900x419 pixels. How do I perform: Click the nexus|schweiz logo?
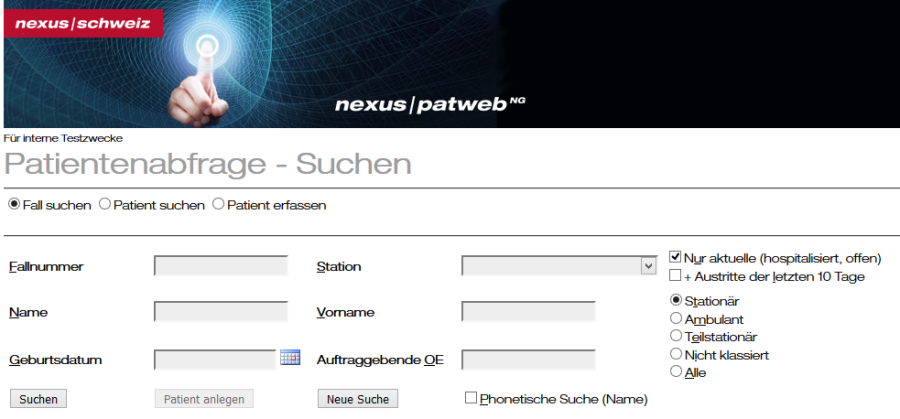(83, 24)
